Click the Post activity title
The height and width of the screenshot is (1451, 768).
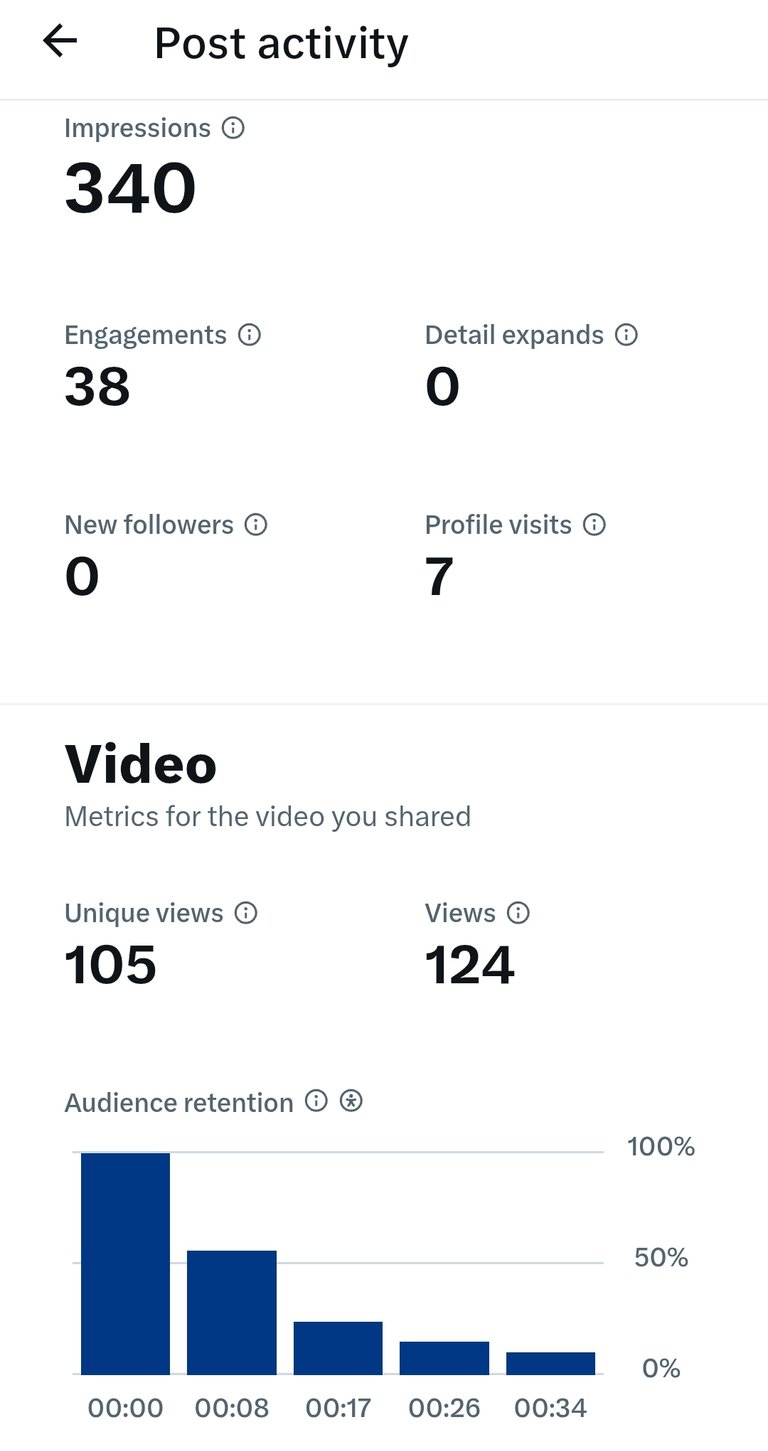281,44
